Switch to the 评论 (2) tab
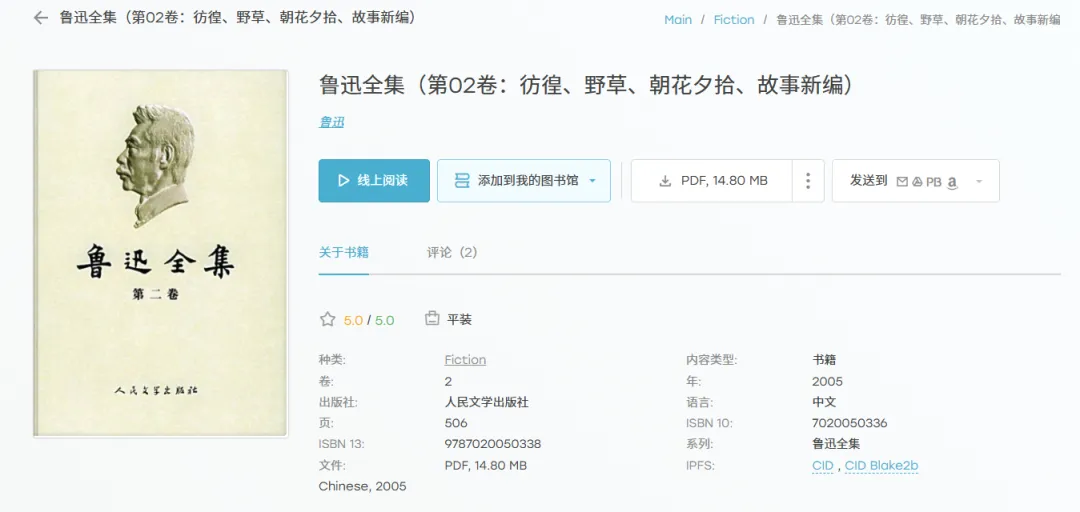Viewport: 1080px width, 512px height. click(452, 252)
